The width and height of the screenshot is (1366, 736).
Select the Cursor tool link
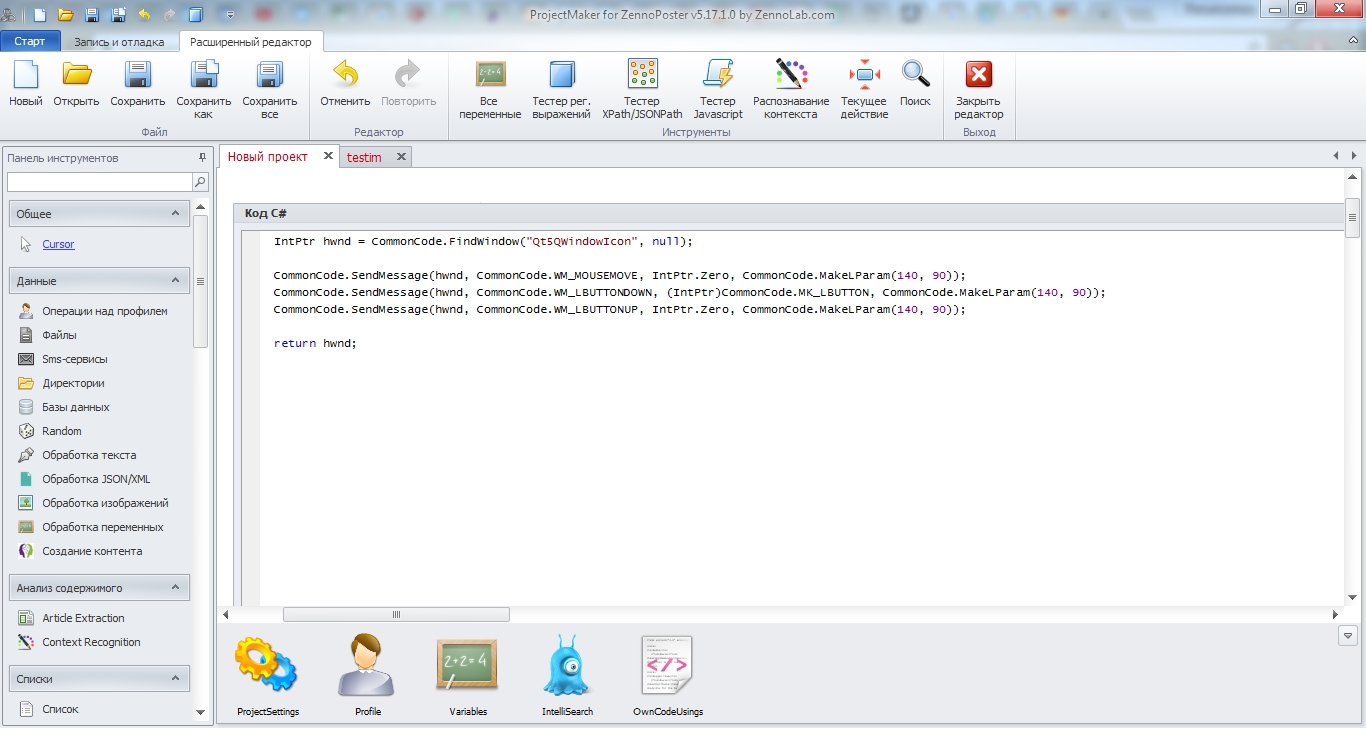pos(58,244)
